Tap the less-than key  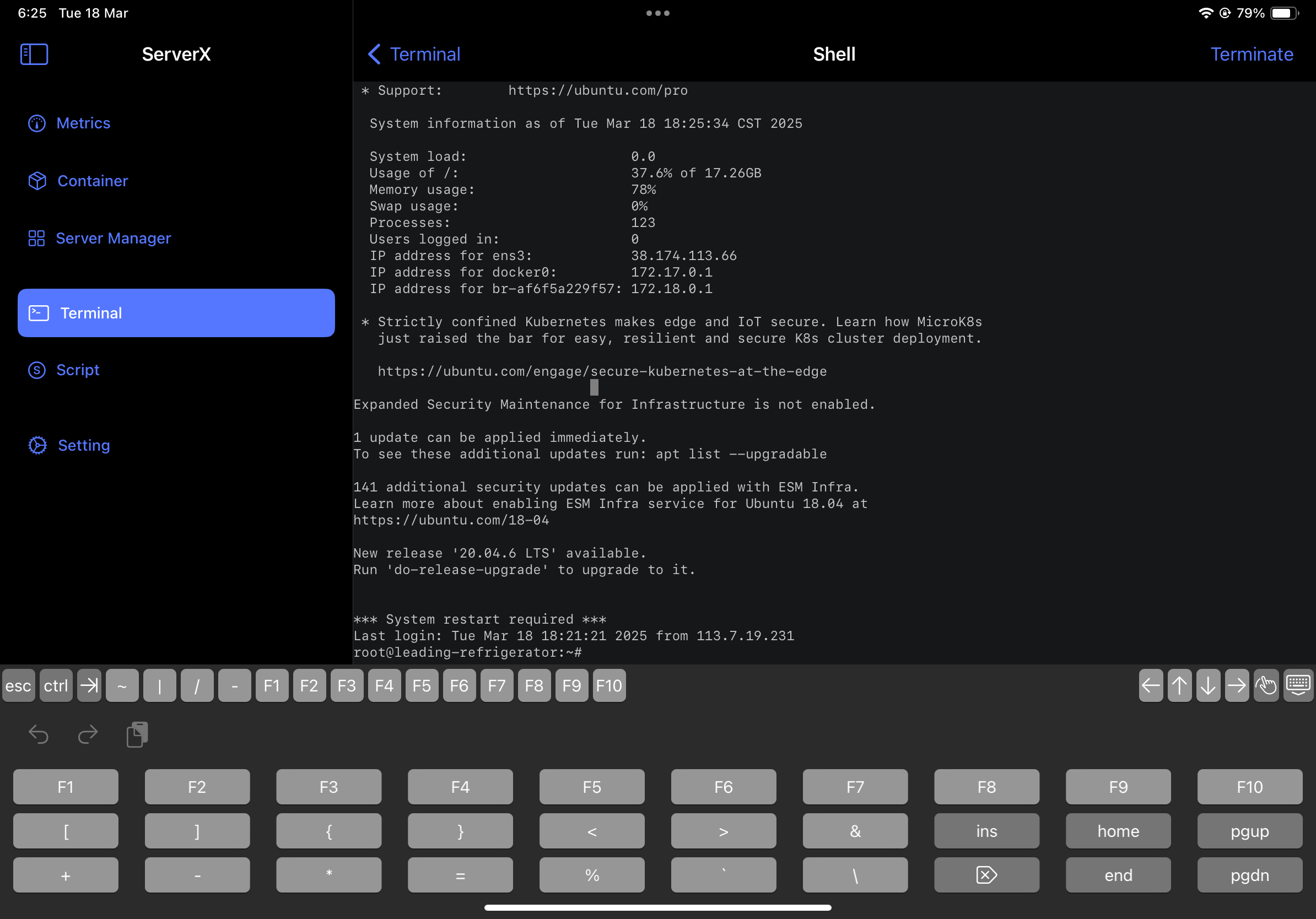pos(592,831)
